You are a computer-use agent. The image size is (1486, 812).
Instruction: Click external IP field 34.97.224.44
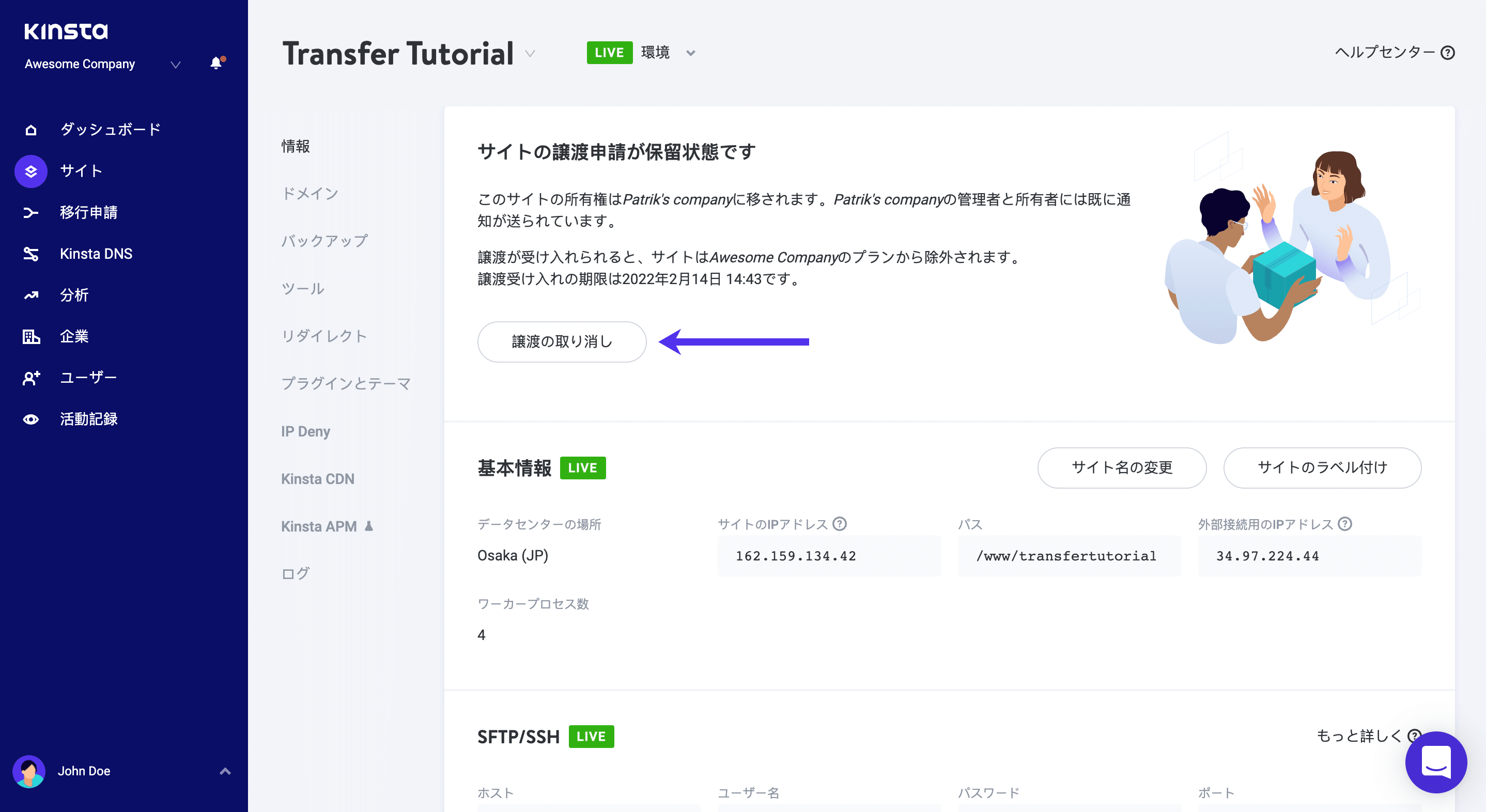(1309, 556)
